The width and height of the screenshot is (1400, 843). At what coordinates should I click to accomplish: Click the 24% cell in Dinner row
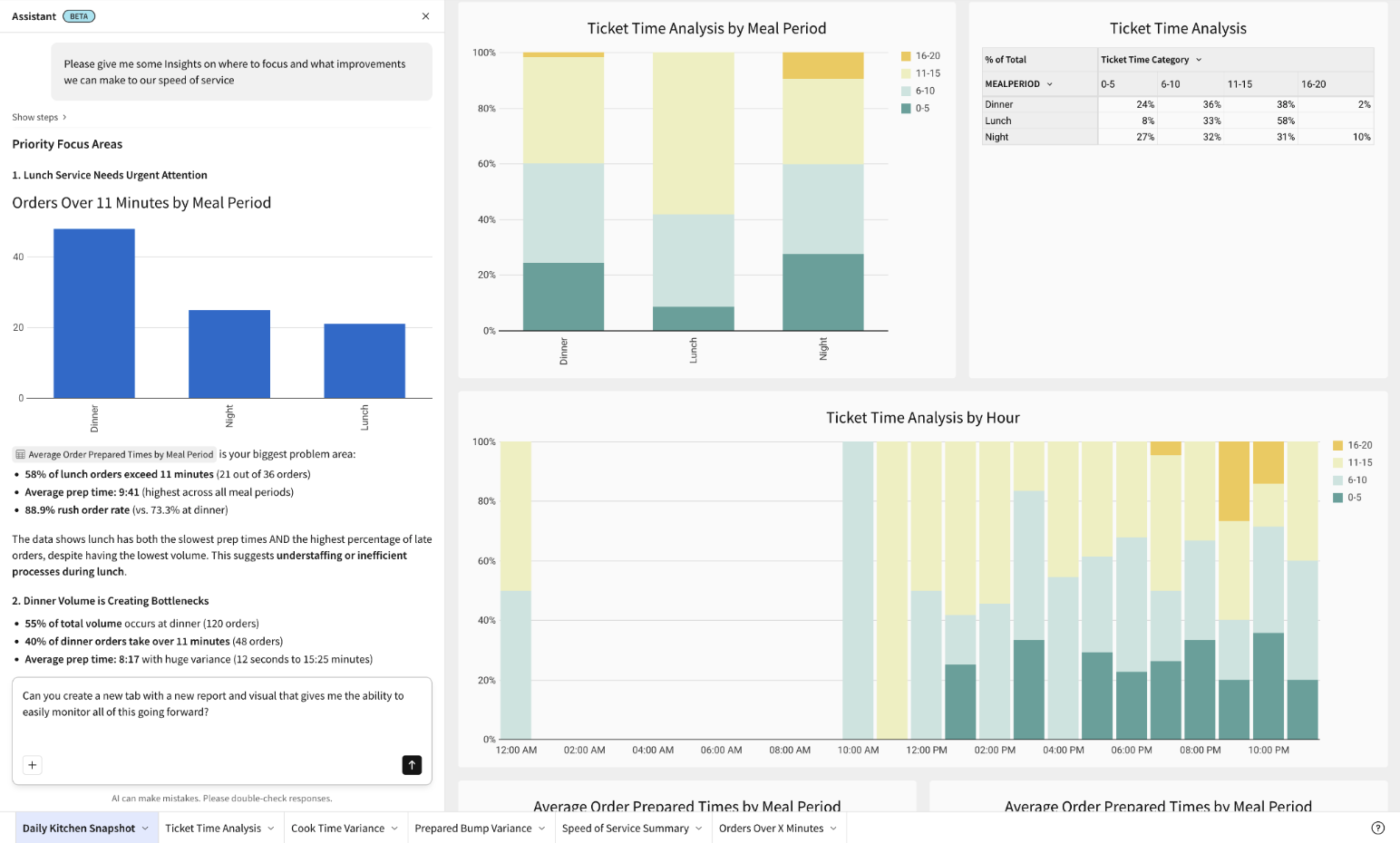click(x=1127, y=105)
